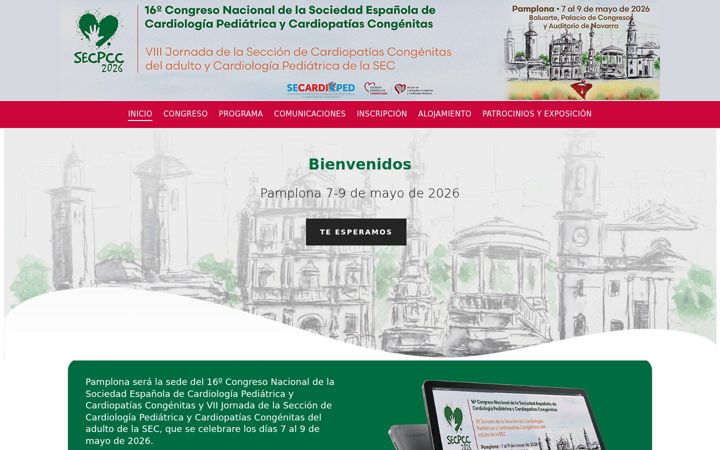
Task: Click the tablet mockup image in green card
Action: tap(498, 416)
